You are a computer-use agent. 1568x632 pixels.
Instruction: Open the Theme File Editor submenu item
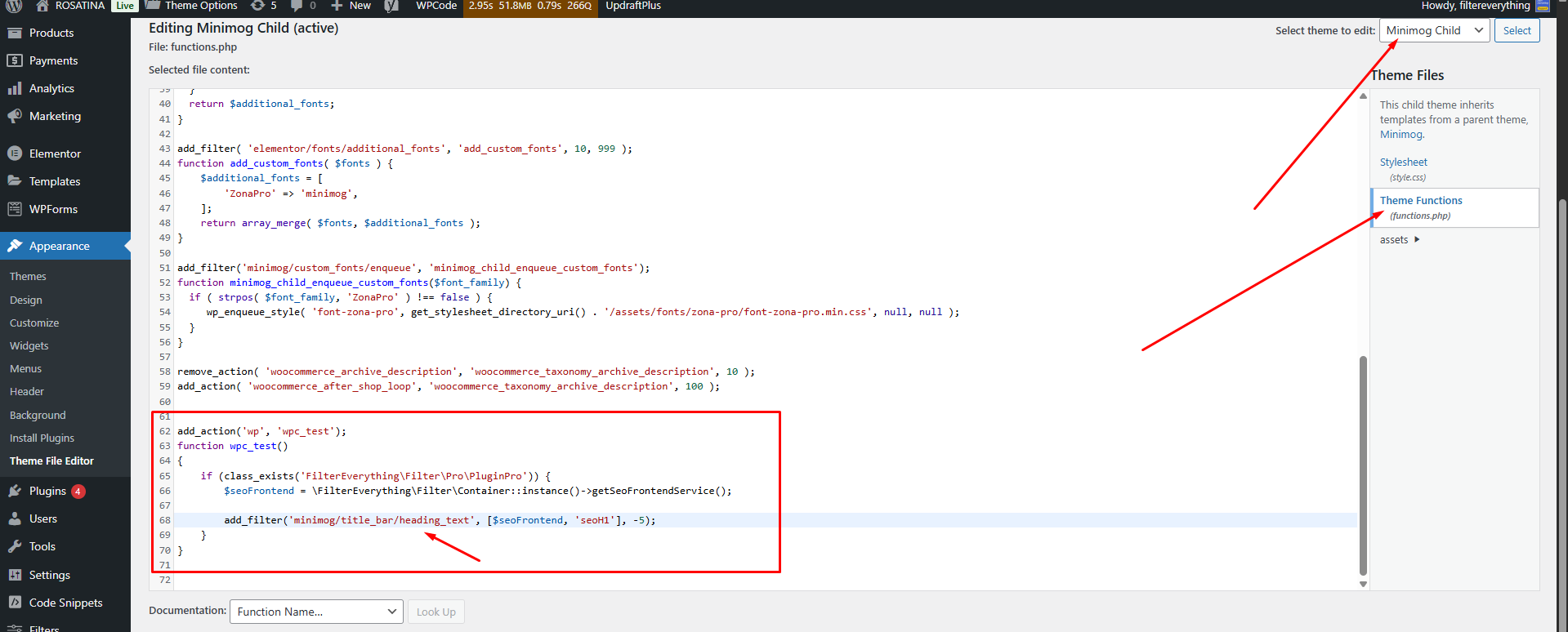tap(51, 461)
